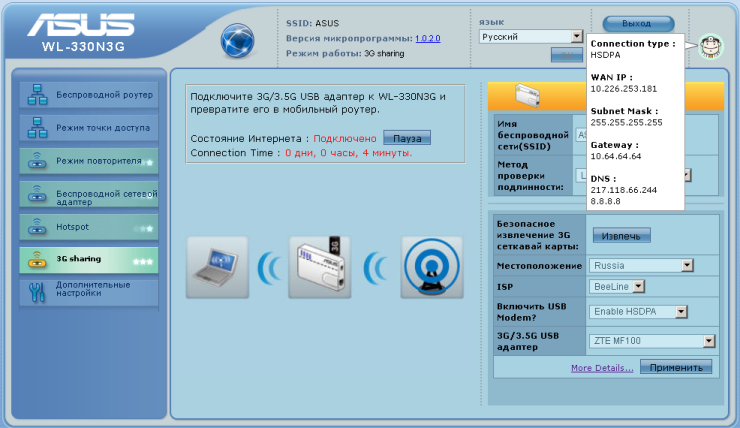Click the ASUS logo
The image size is (740, 428).
coord(81,25)
